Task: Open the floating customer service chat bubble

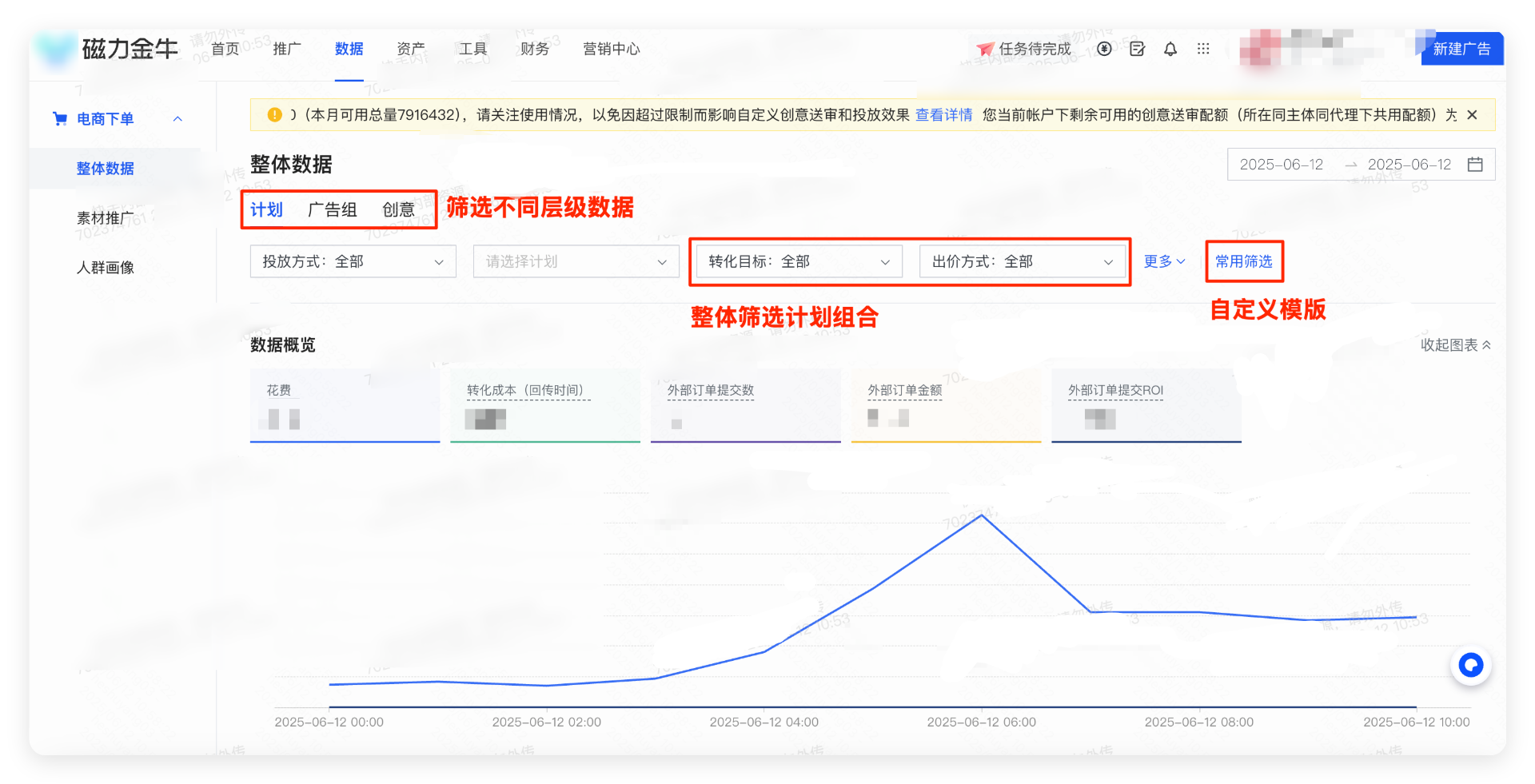Action: click(1470, 664)
